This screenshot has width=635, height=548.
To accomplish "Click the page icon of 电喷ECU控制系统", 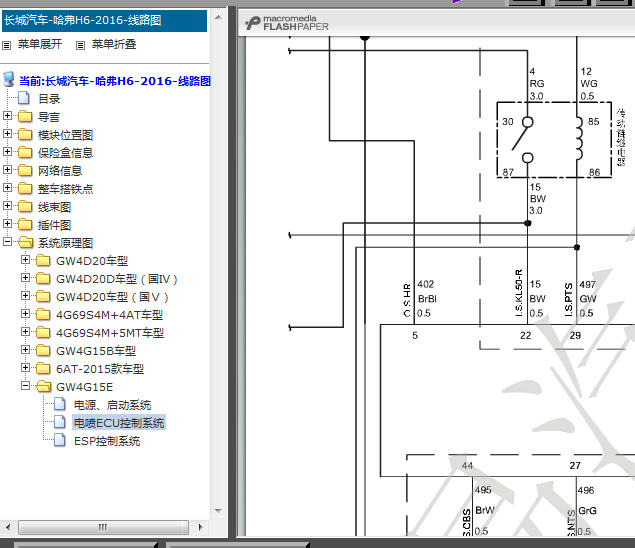I will 60,422.
